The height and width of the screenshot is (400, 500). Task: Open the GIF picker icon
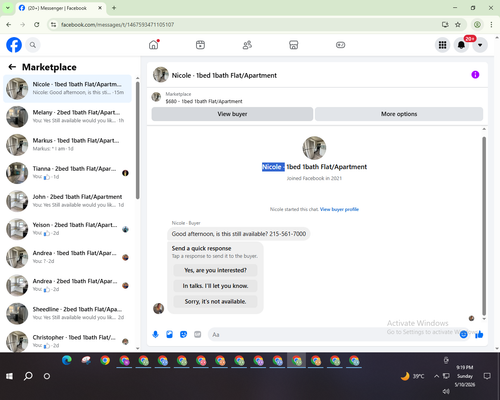[x=198, y=334]
